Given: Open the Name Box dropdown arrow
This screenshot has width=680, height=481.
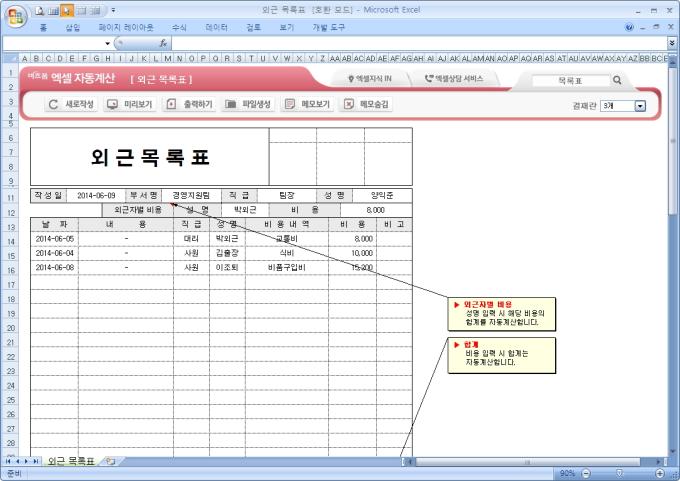Looking at the screenshot, I should pyautogui.click(x=108, y=43).
